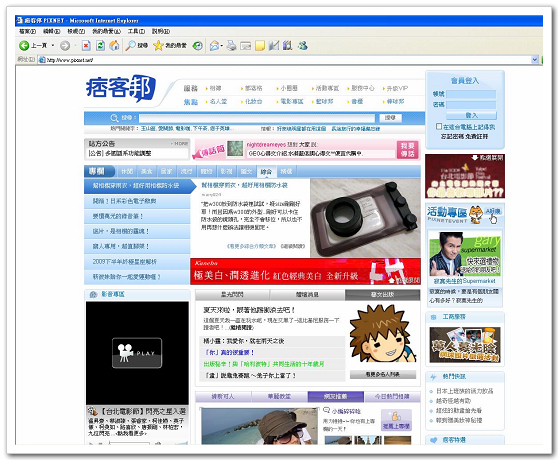
Task: Open the 升級VIP link
Action: (x=397, y=88)
